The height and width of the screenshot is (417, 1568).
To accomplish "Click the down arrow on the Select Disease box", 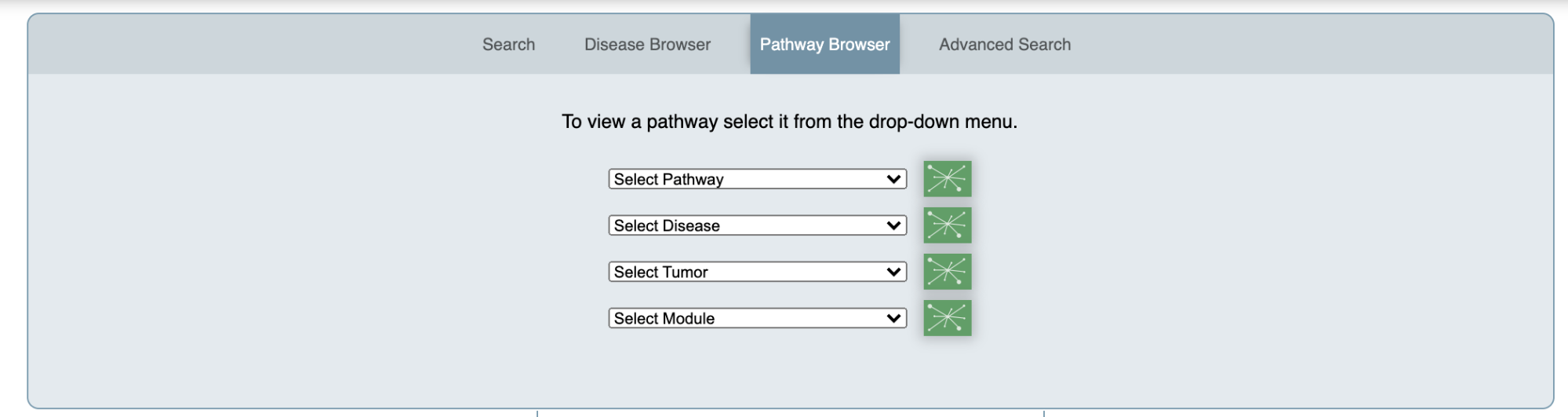I will pos(893,225).
